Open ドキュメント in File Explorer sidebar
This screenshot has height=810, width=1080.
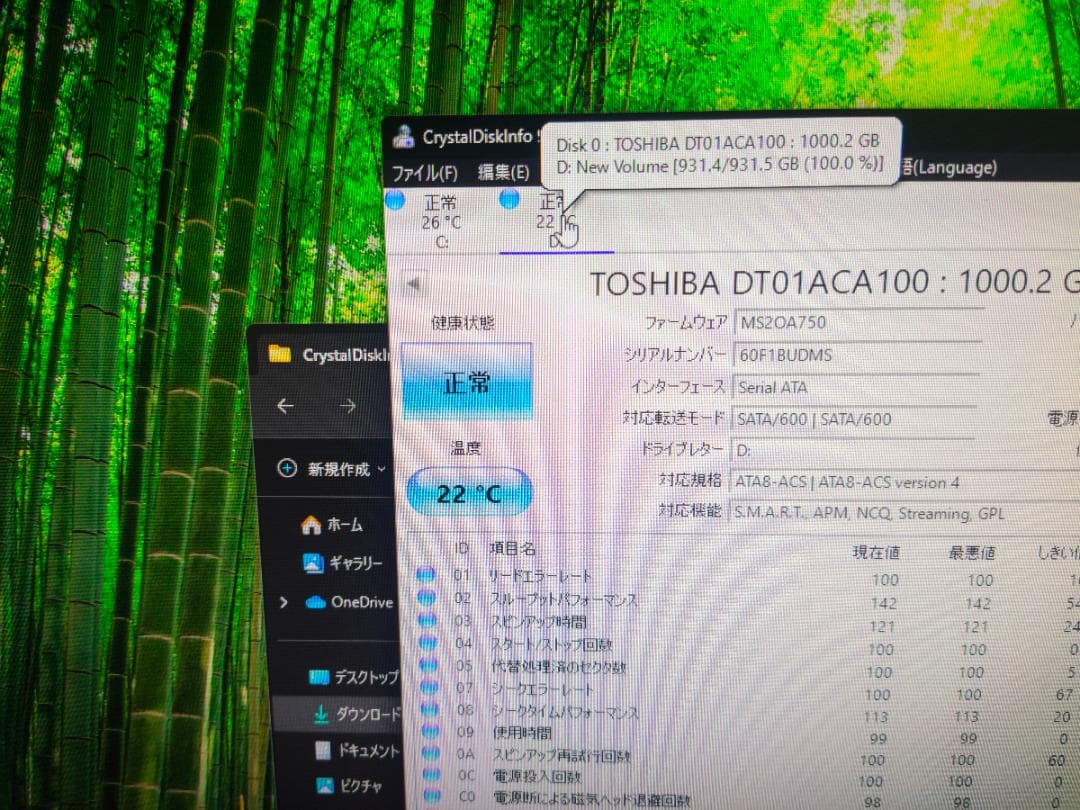click(x=357, y=750)
